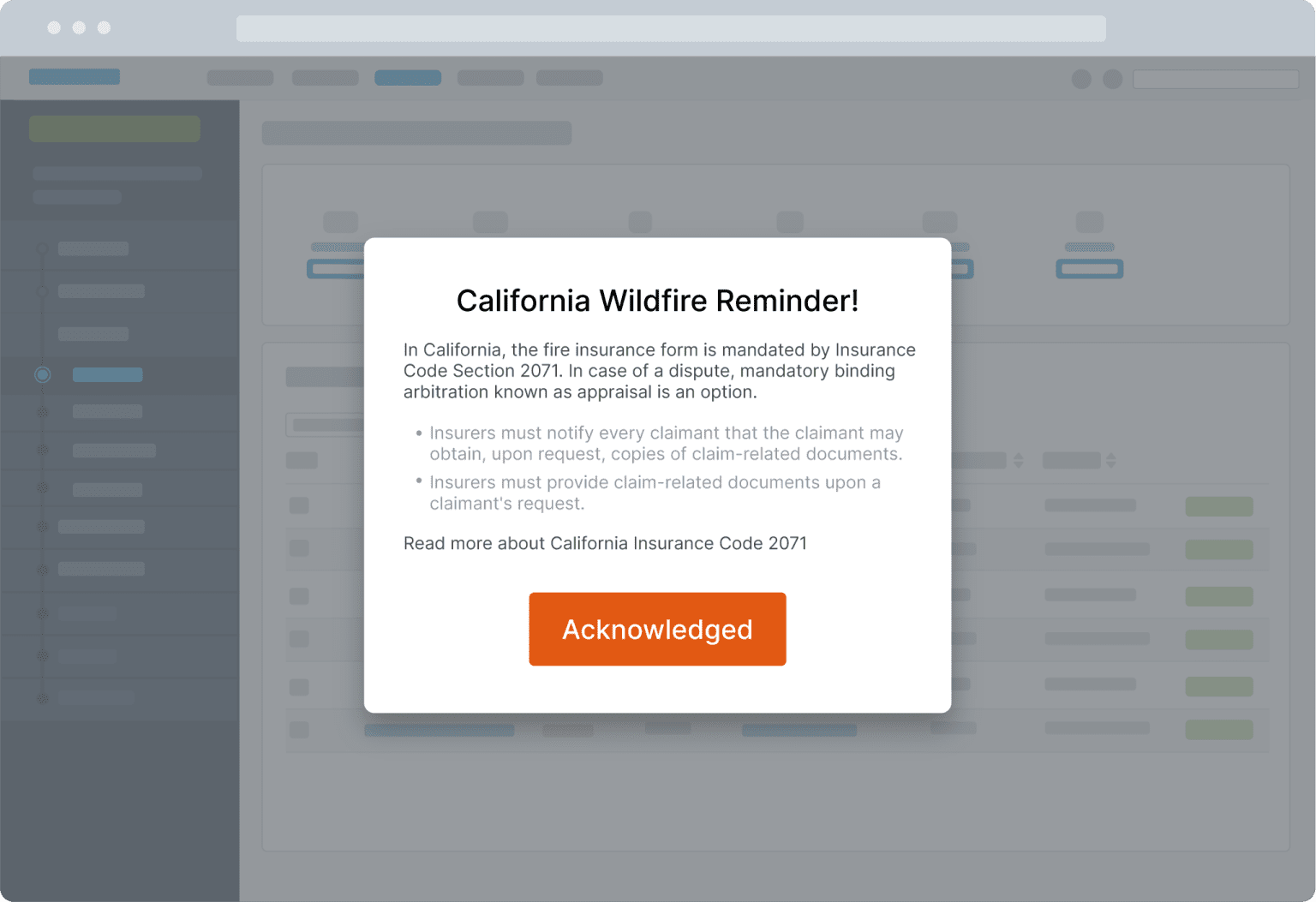
Task: Toggle the checkbox in the last table row
Action: (299, 730)
